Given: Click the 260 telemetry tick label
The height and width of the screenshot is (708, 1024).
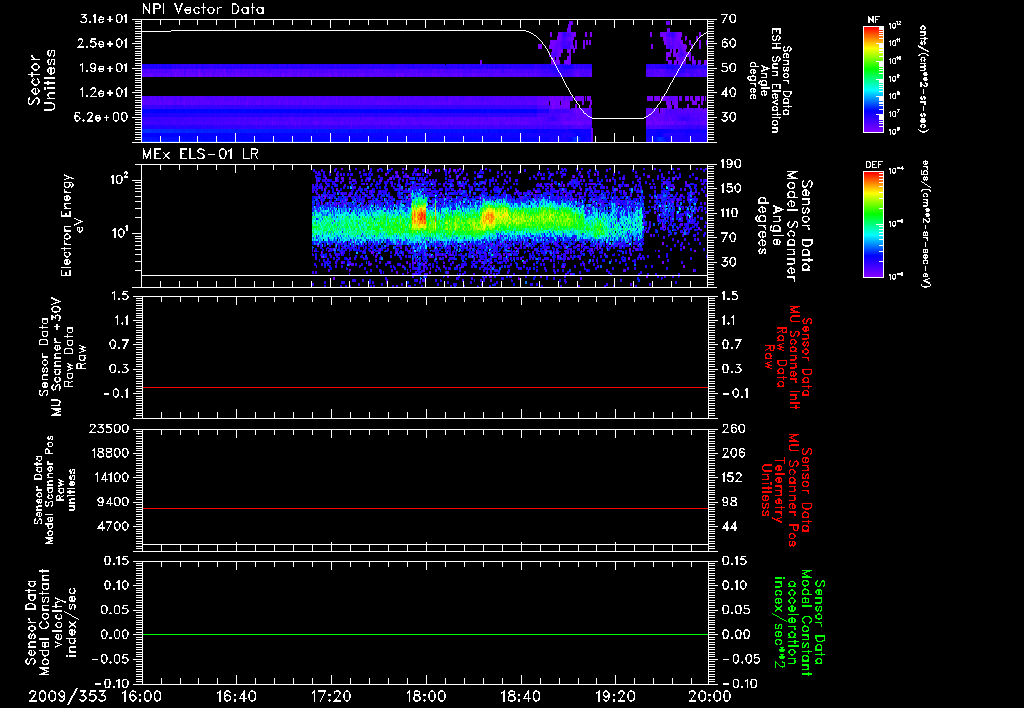Looking at the screenshot, I should pos(732,429).
